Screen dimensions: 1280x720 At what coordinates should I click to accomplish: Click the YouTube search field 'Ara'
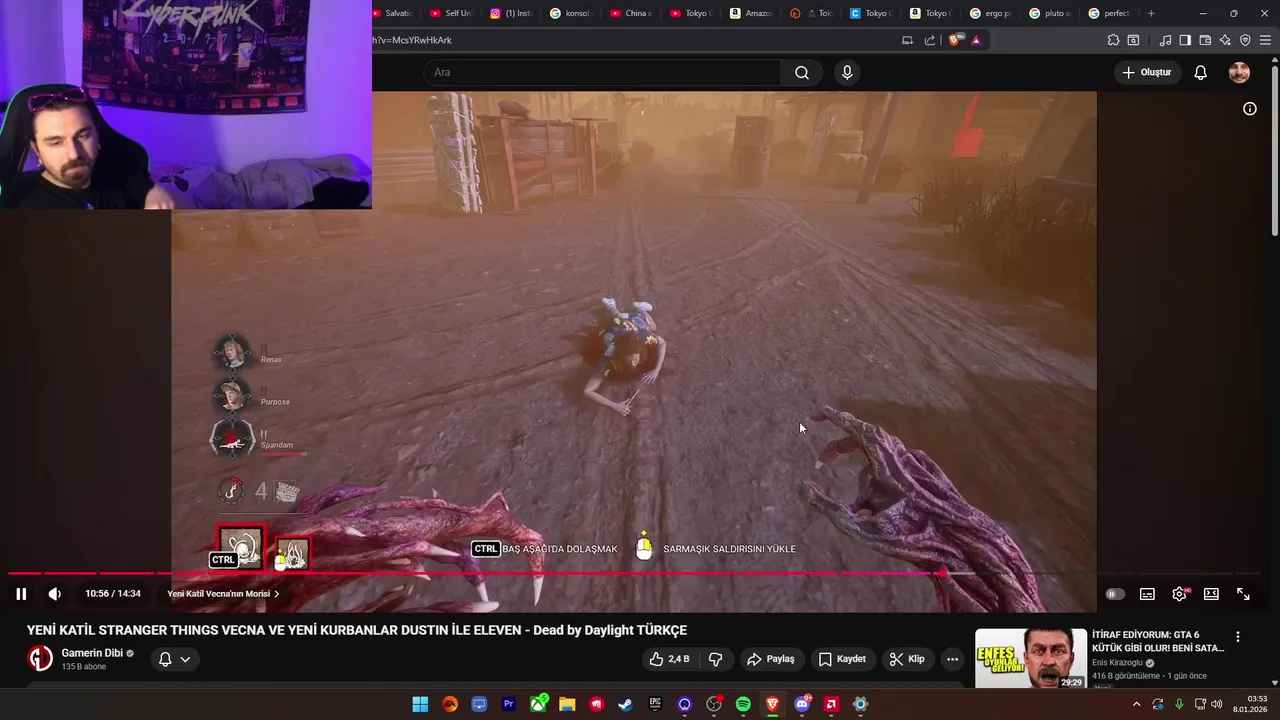pos(602,72)
